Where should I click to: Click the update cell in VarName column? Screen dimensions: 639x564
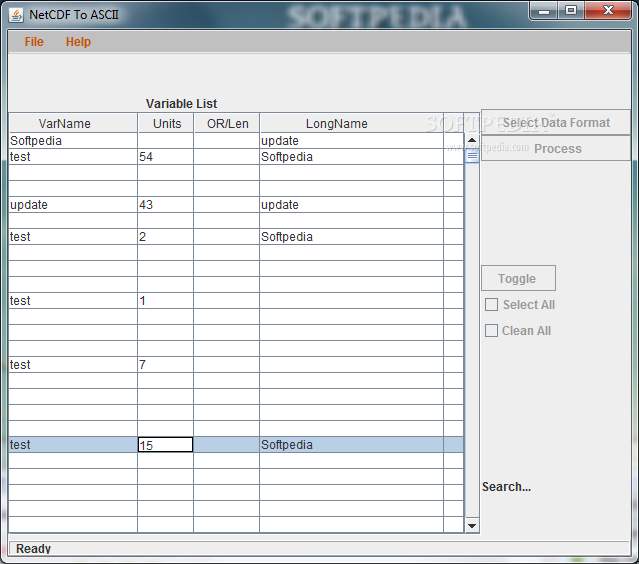(x=73, y=205)
